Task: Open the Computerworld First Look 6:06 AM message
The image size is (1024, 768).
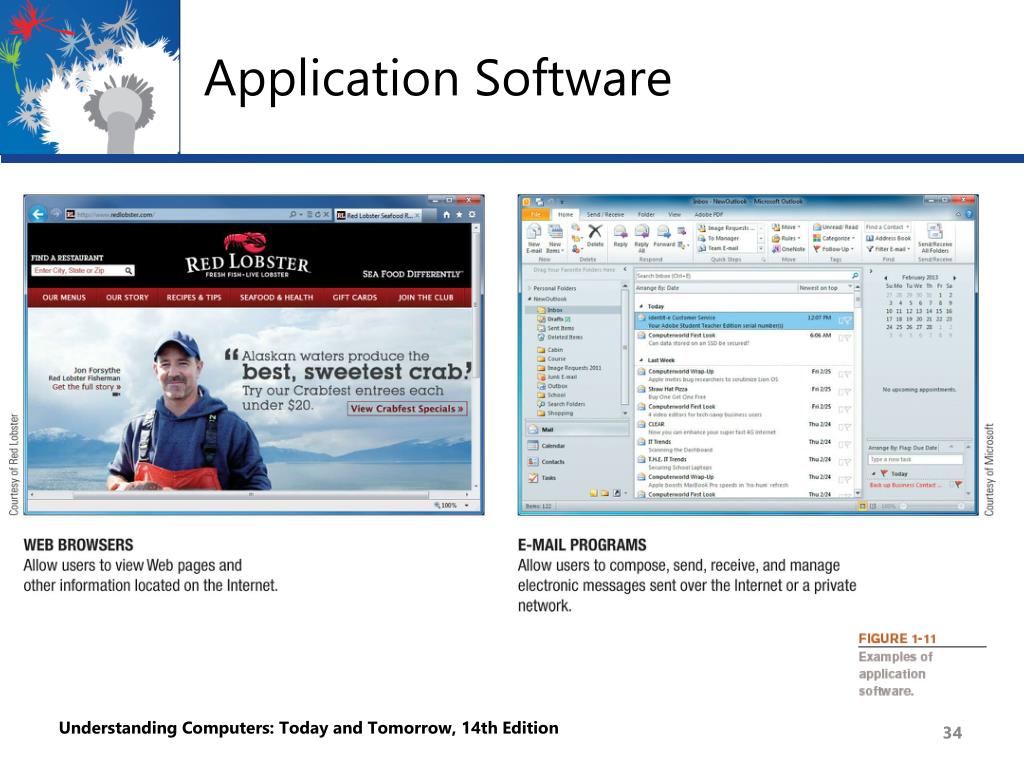Action: 744,339
